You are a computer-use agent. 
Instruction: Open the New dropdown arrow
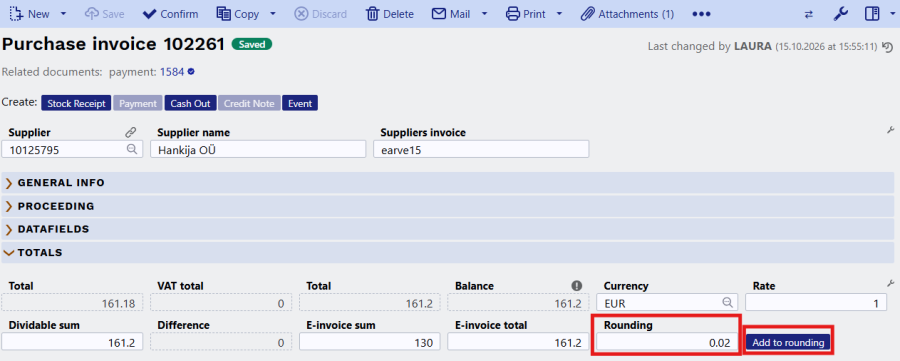point(63,14)
